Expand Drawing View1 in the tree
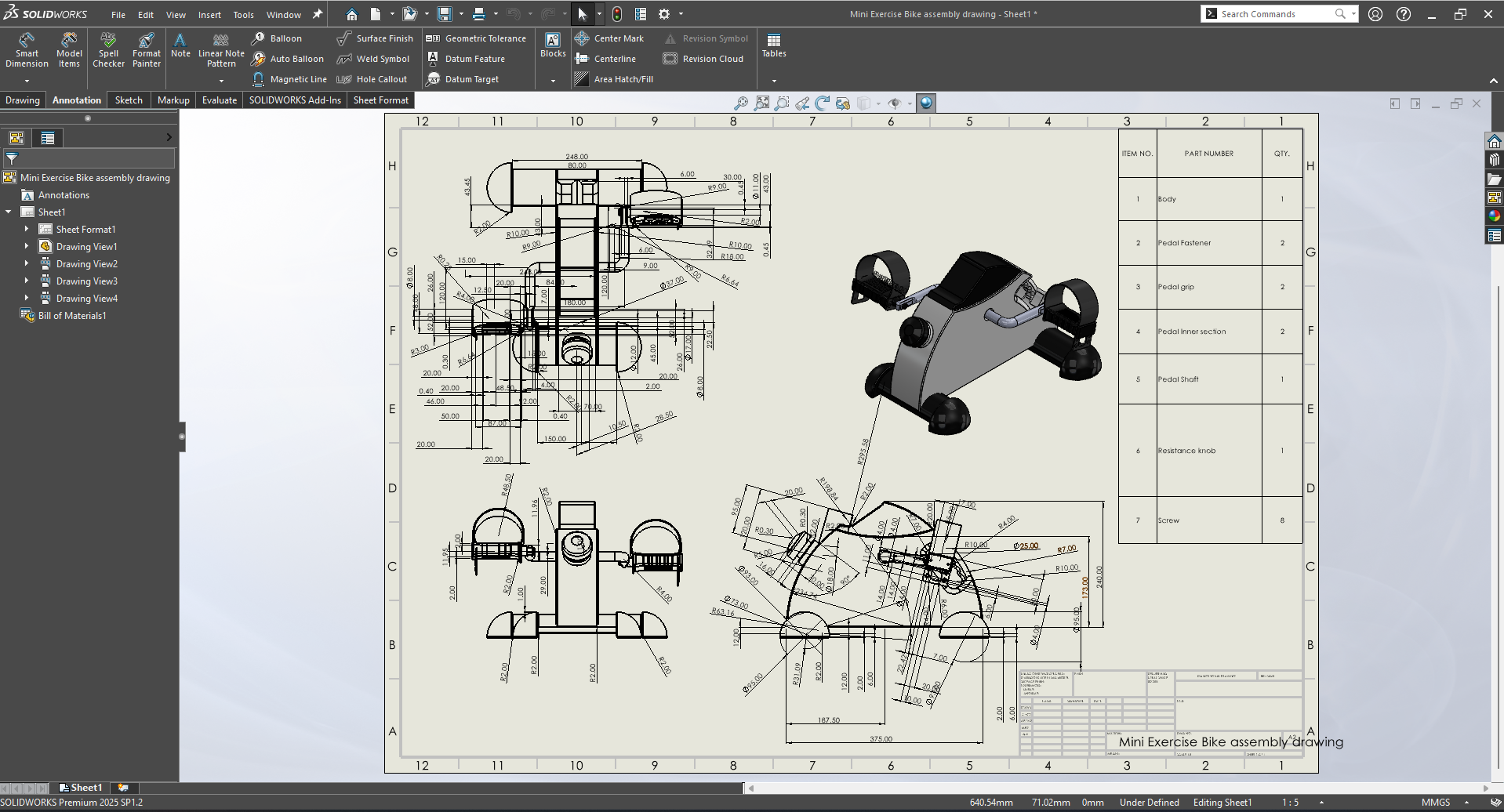 coord(26,247)
